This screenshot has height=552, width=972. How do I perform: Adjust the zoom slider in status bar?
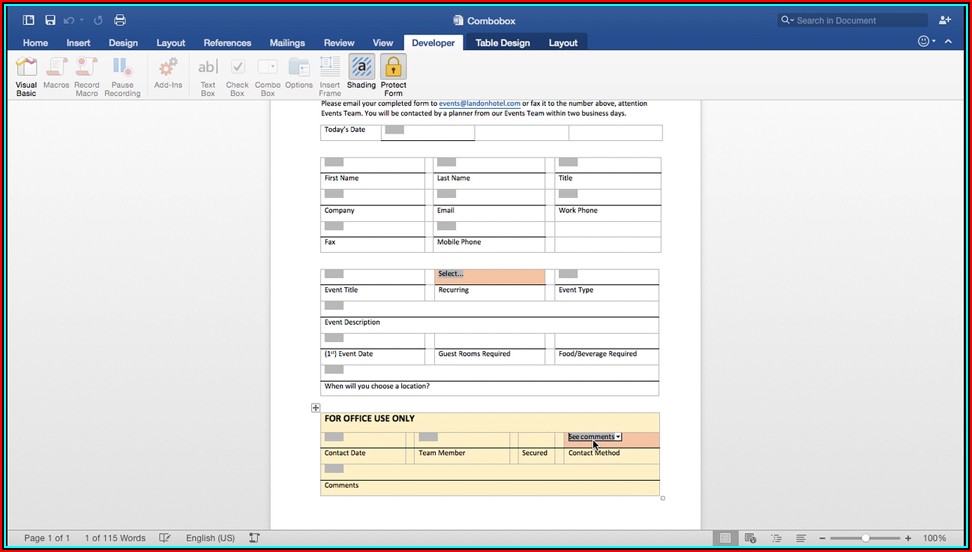coord(865,538)
